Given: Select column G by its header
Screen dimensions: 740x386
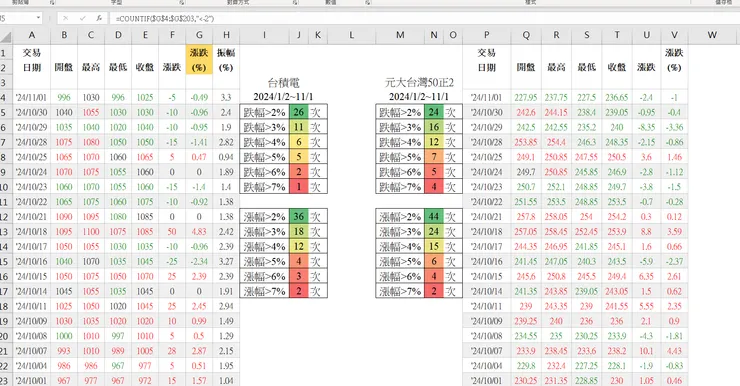Looking at the screenshot, I should (x=199, y=35).
